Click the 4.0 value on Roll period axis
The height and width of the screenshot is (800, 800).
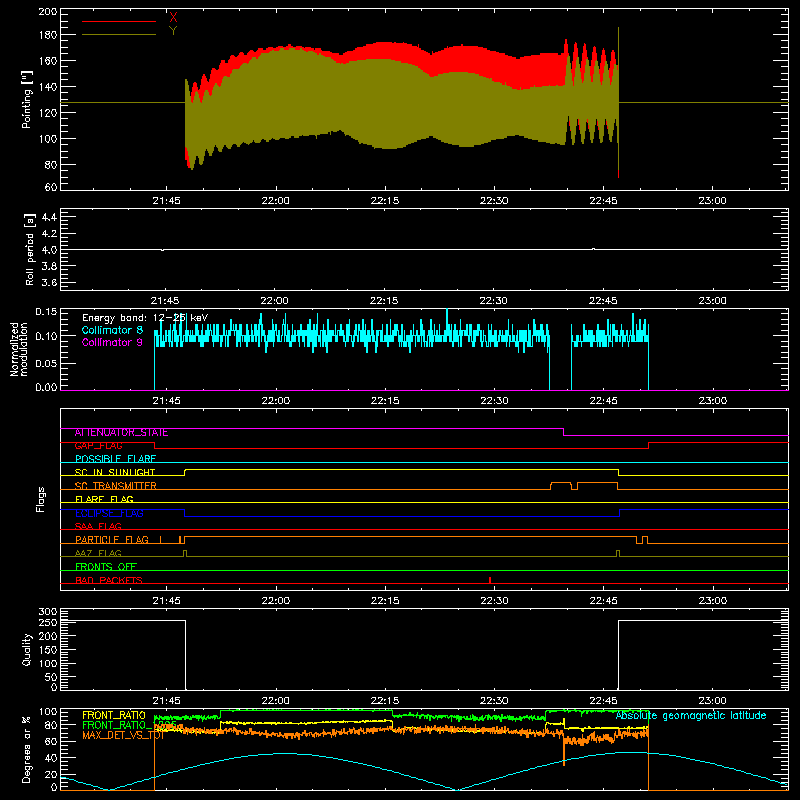pos(49,250)
